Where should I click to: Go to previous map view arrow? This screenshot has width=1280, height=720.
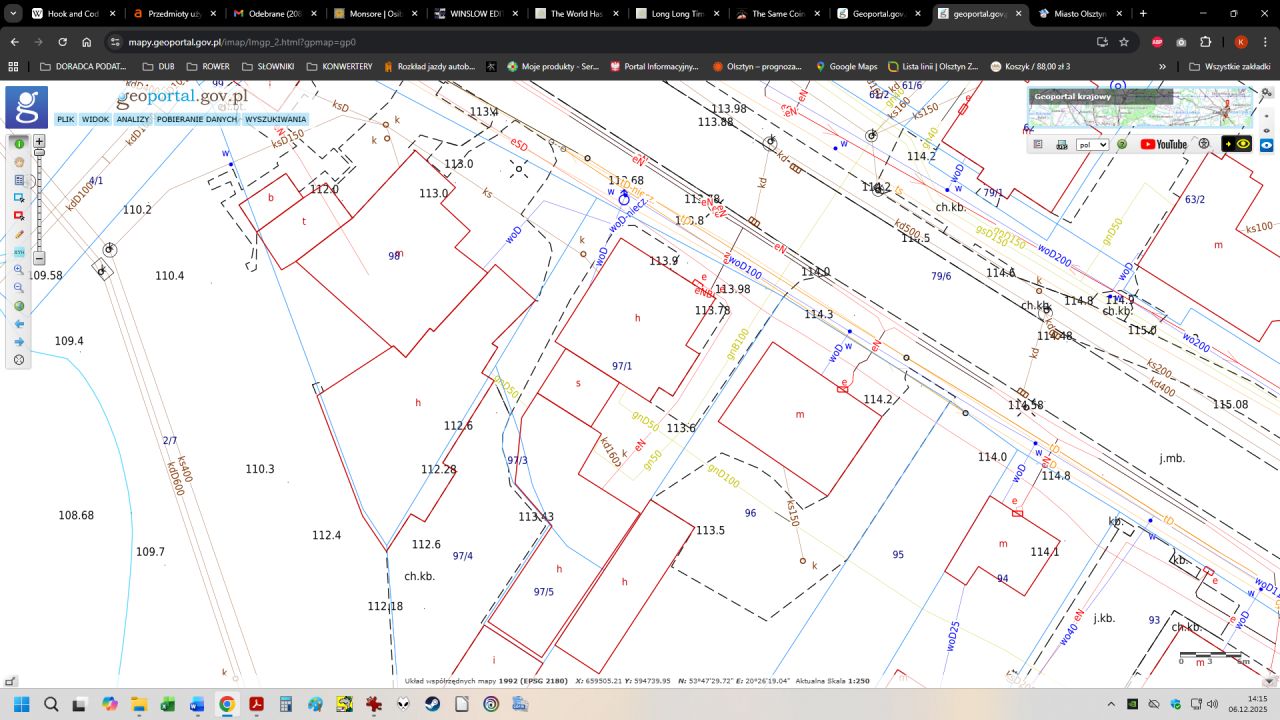point(19,324)
